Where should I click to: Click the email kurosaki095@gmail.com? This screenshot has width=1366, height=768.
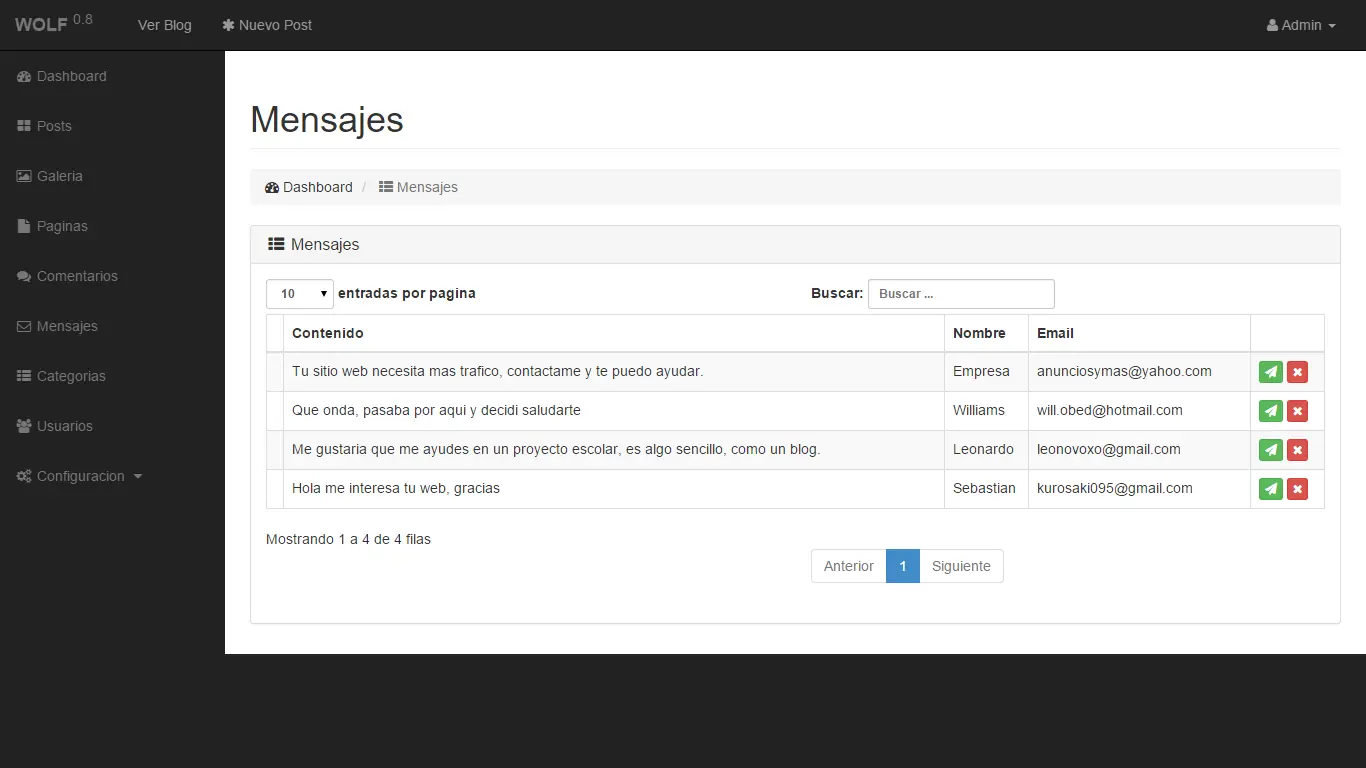[1115, 488]
